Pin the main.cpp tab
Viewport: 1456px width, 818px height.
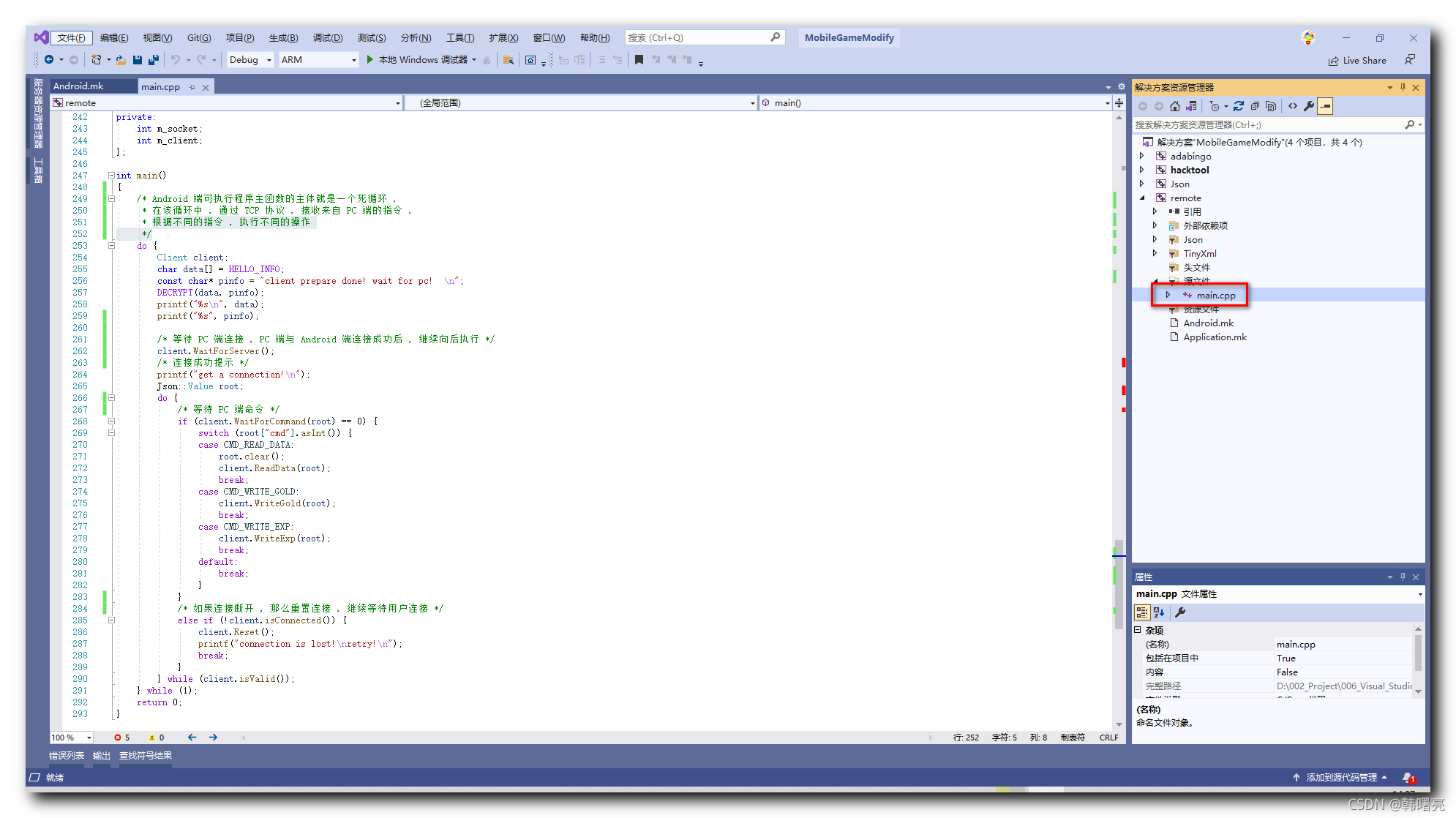click(x=192, y=87)
